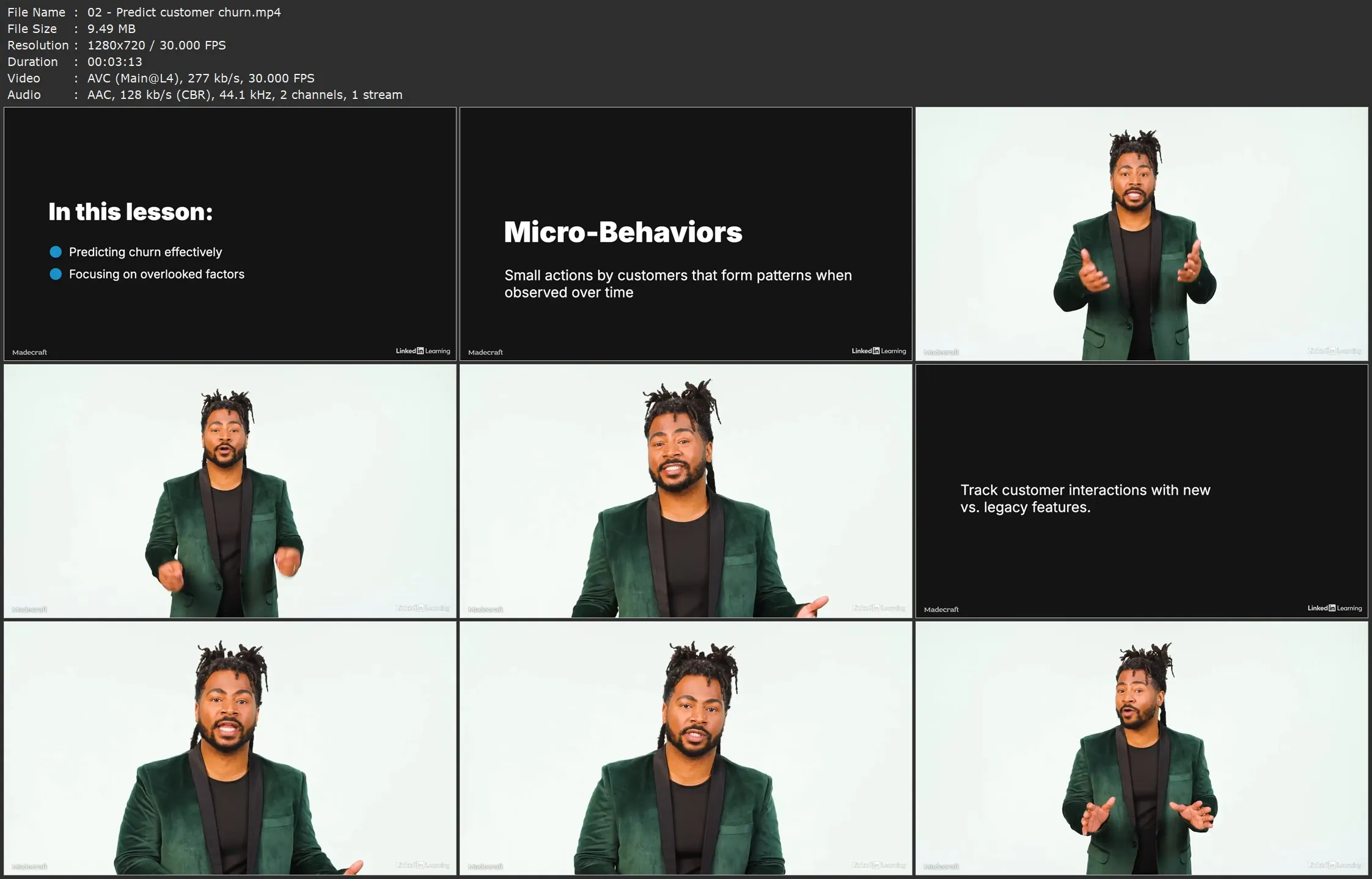Click the 'Micro-Behaviors' title text
The width and height of the screenshot is (1372, 879).
click(623, 232)
